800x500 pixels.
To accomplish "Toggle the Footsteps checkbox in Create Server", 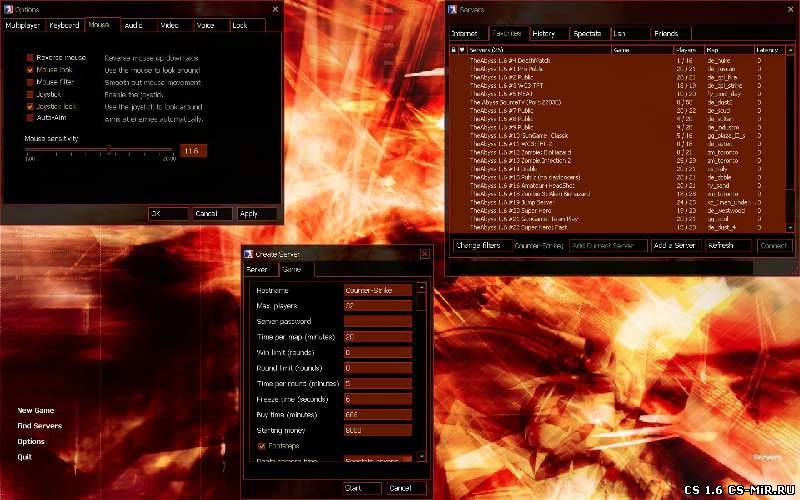I will [x=262, y=446].
